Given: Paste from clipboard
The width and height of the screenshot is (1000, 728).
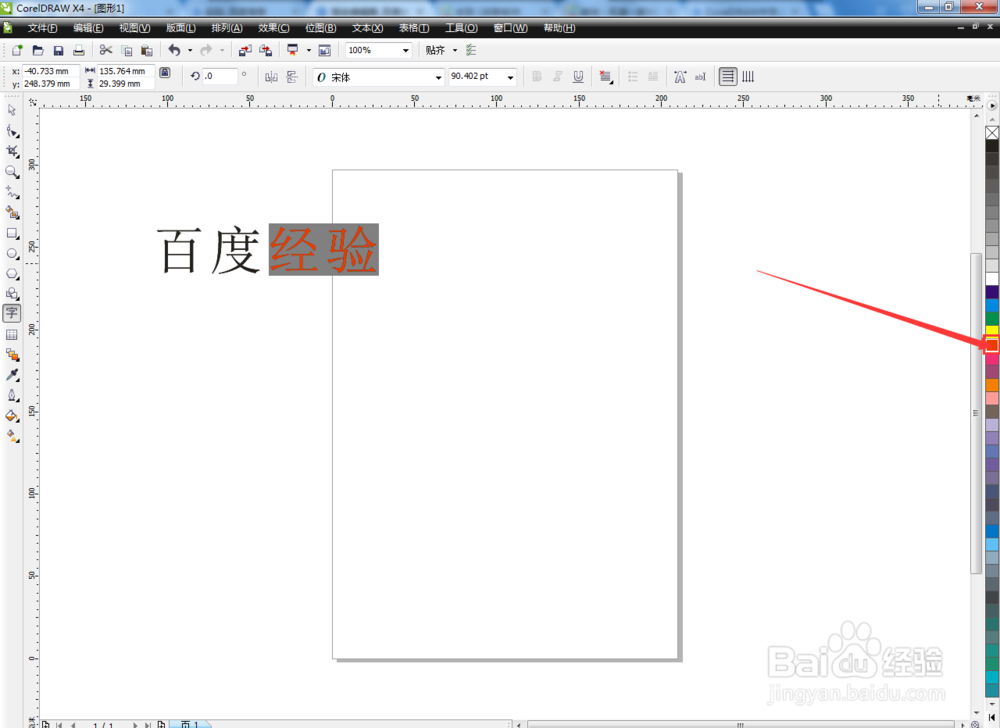Looking at the screenshot, I should [x=147, y=50].
